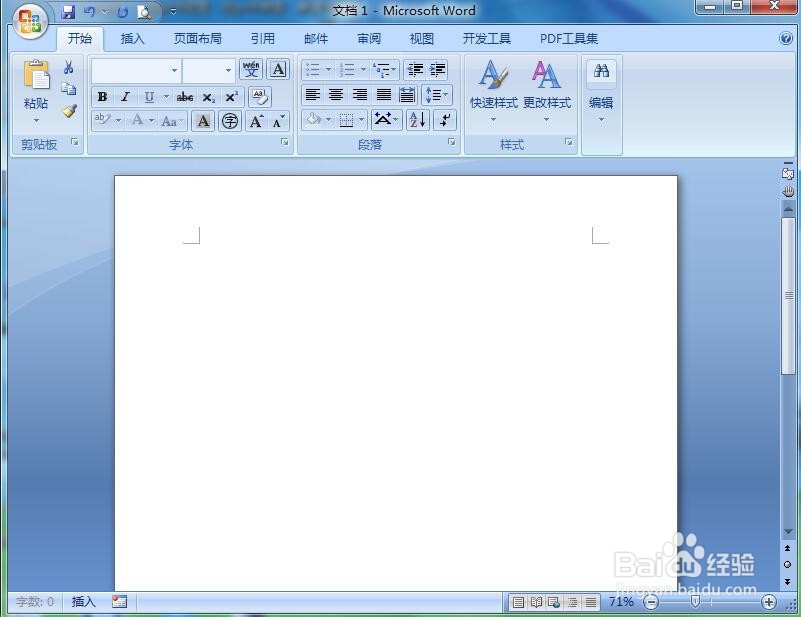Open text highlight color dropdown

pos(119,121)
